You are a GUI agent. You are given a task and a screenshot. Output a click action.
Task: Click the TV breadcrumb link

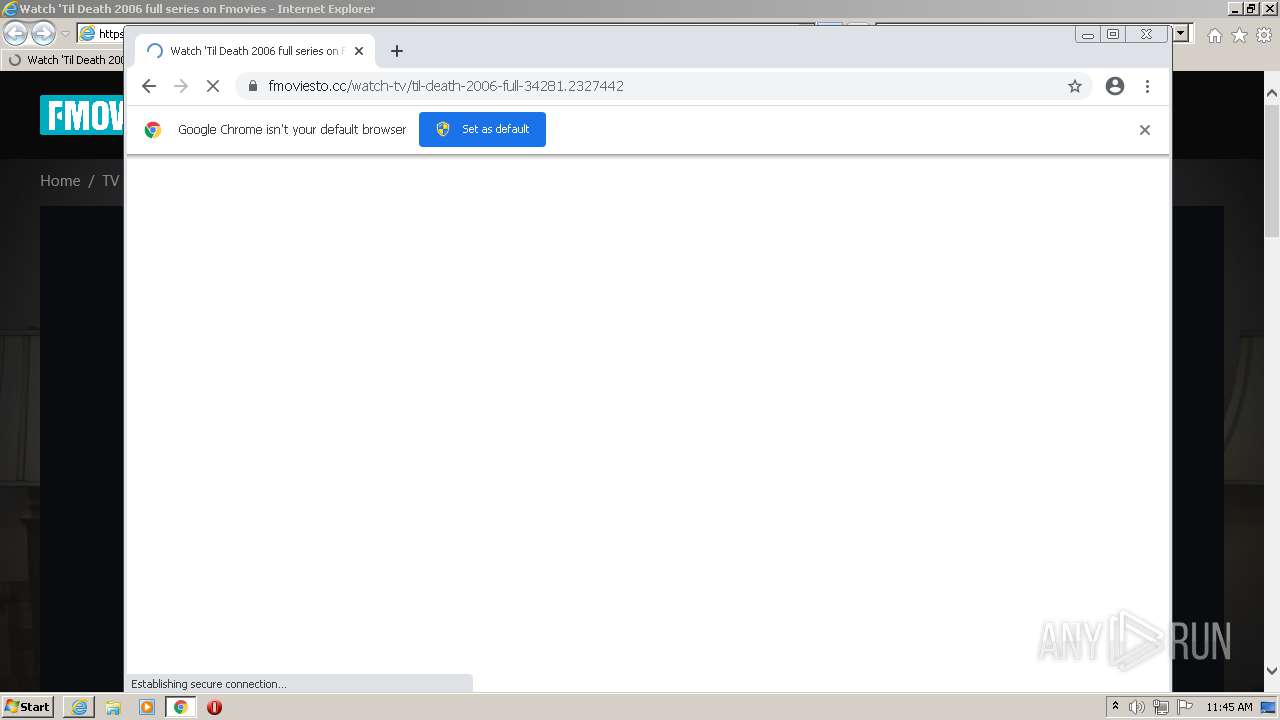[110, 181]
